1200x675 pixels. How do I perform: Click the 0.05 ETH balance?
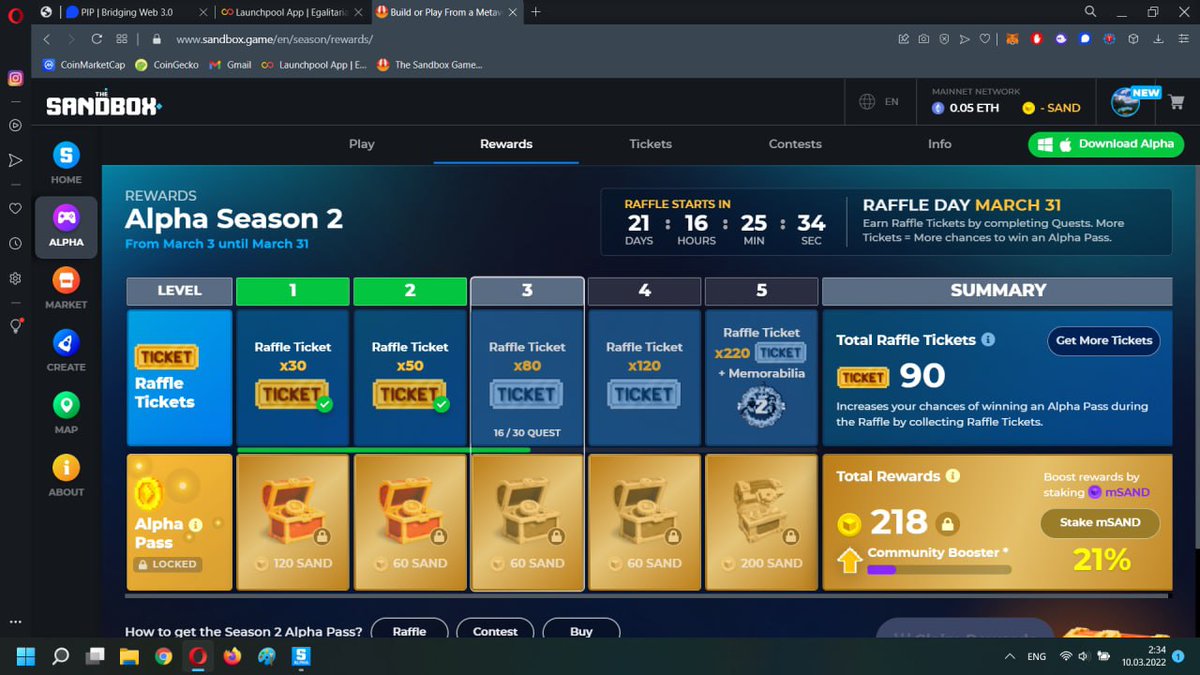pyautogui.click(x=966, y=107)
